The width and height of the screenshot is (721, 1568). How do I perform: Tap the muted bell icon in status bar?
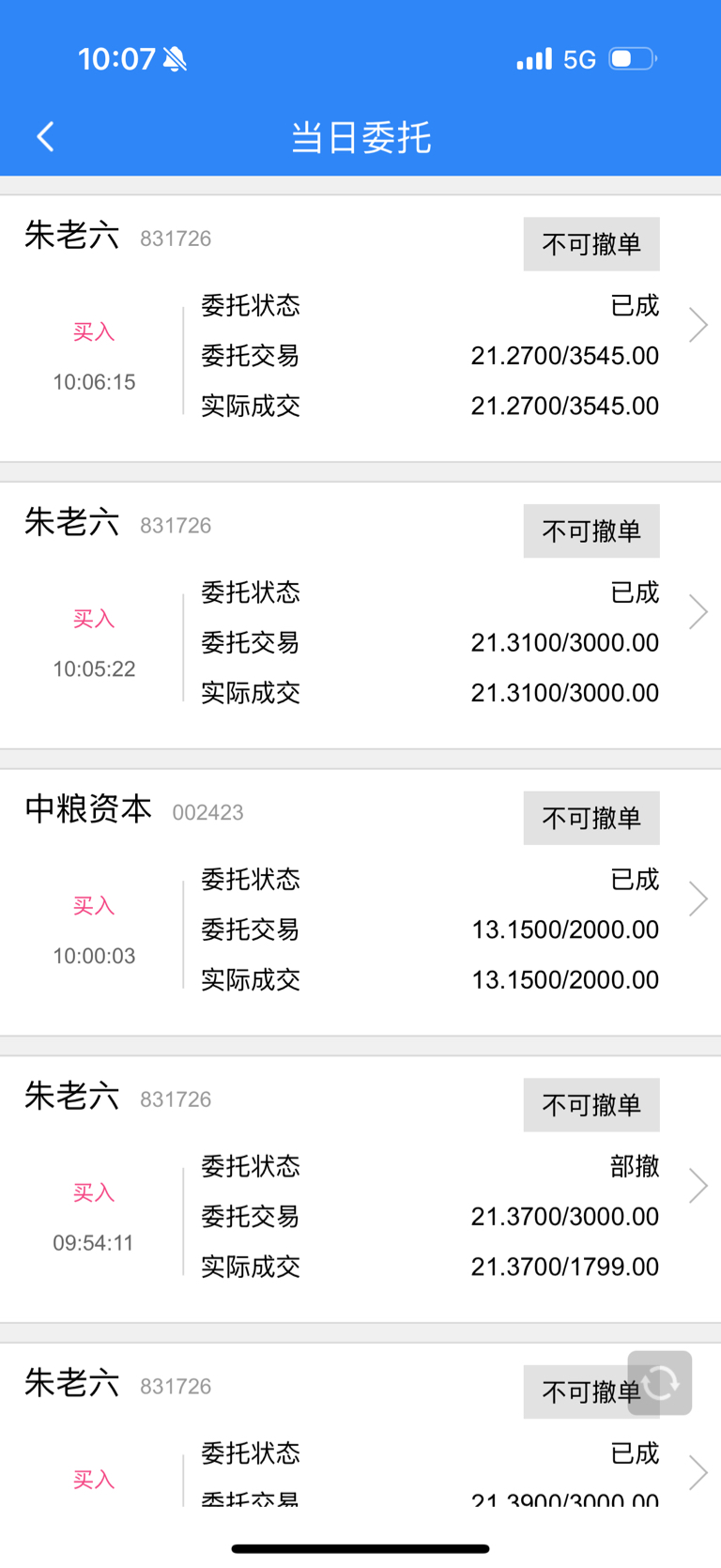pos(175,59)
